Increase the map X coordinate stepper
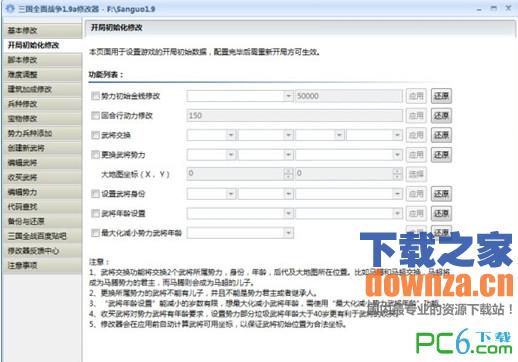 [288, 171]
